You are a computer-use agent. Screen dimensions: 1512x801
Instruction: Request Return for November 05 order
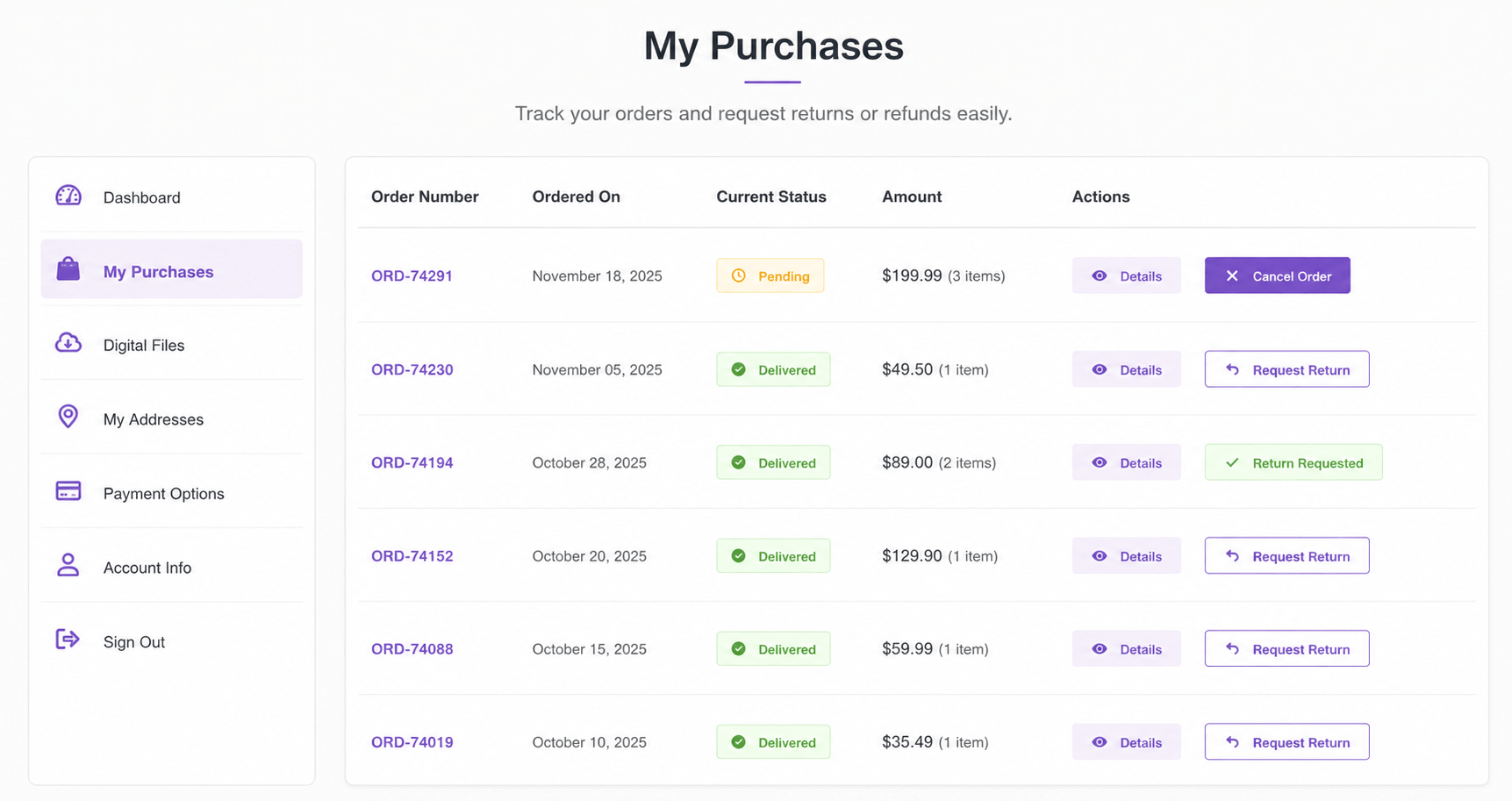(1286, 369)
